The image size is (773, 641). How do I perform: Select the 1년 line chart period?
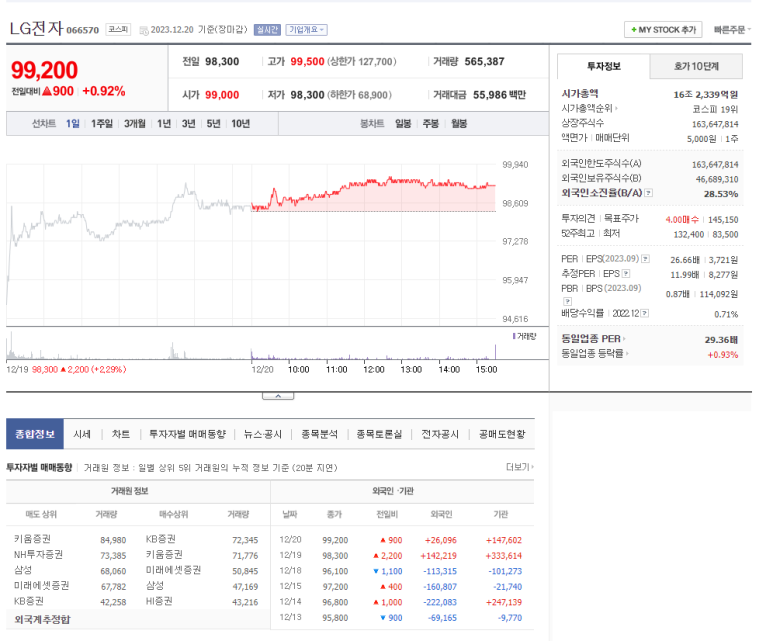164,124
